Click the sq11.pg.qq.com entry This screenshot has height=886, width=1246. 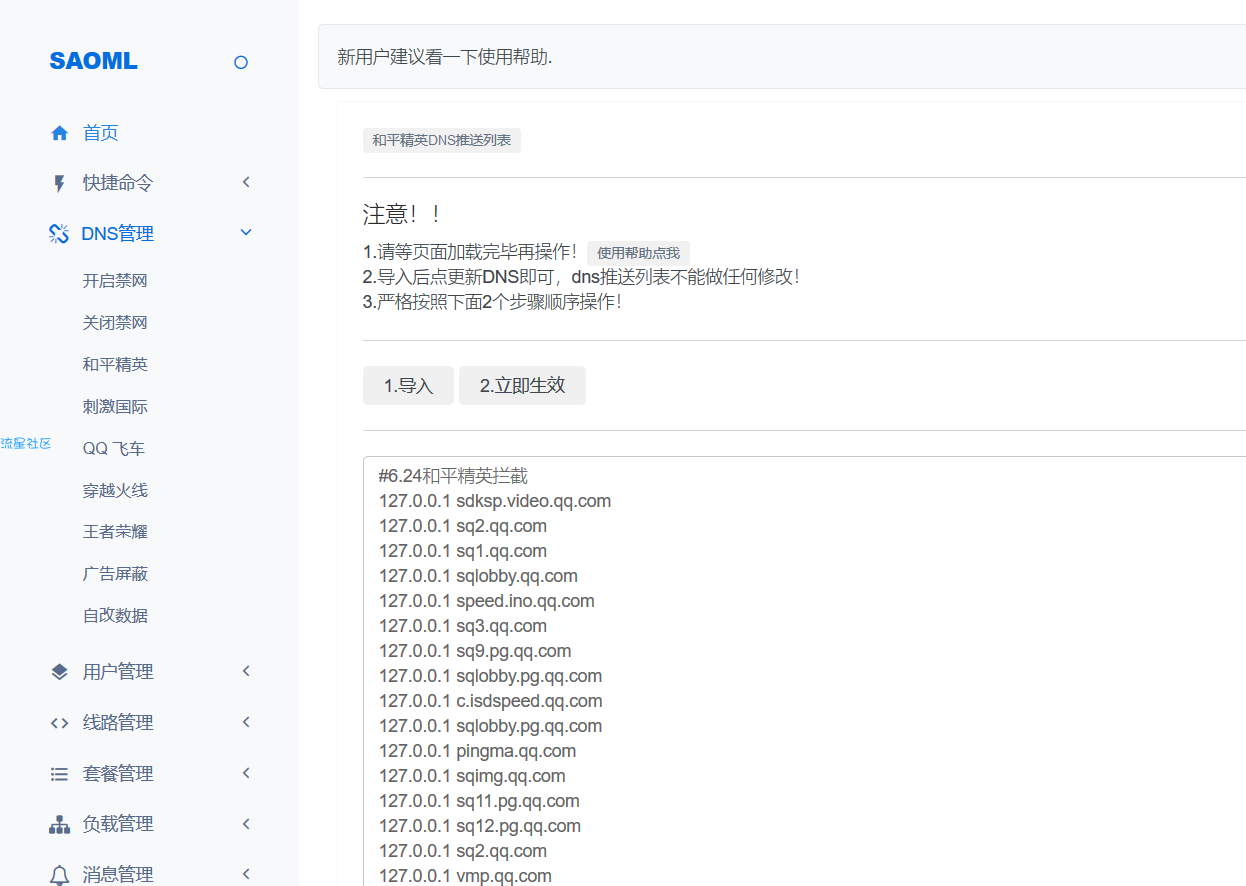[x=518, y=801]
